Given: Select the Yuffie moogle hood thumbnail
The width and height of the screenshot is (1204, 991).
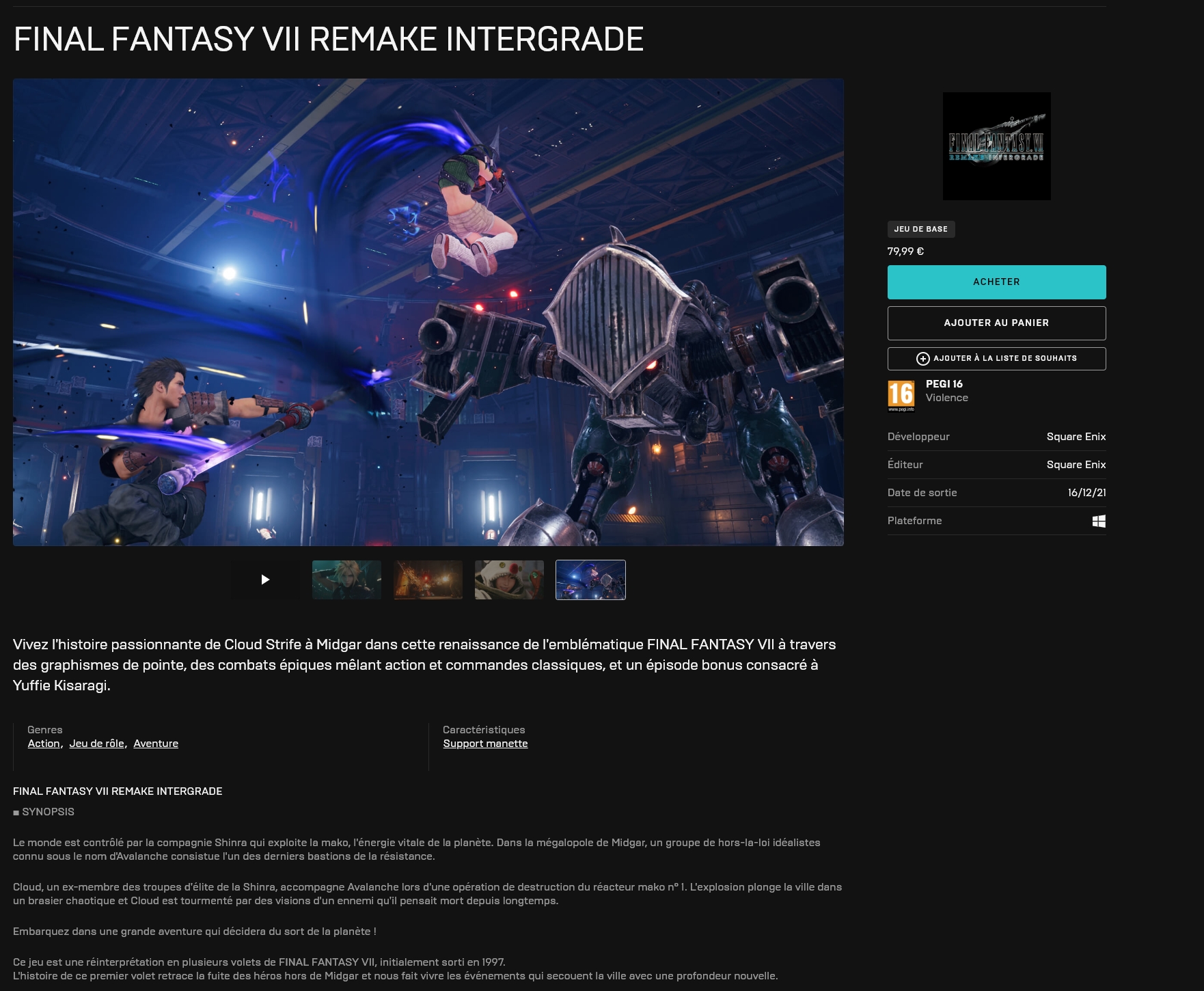Looking at the screenshot, I should point(509,580).
